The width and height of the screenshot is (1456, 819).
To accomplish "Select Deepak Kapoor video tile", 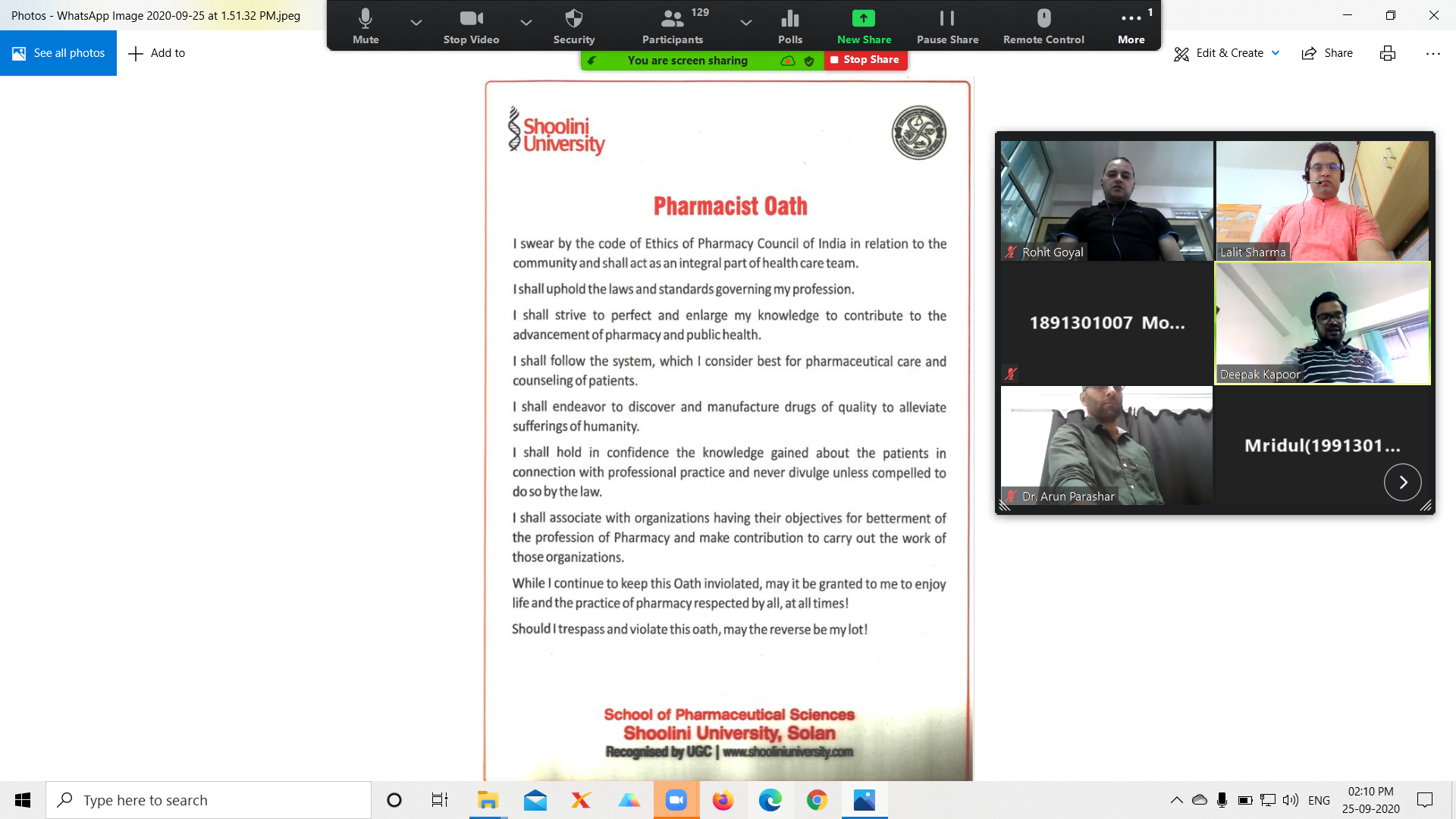I will point(1323,323).
